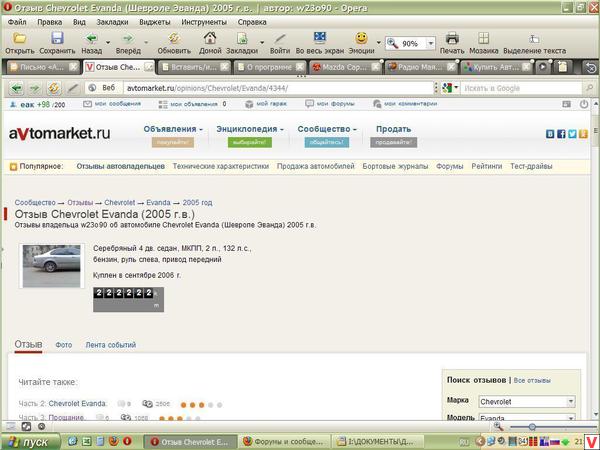Click the reload icon in address bar
Screen dimensions: 600x450
(x=54, y=88)
